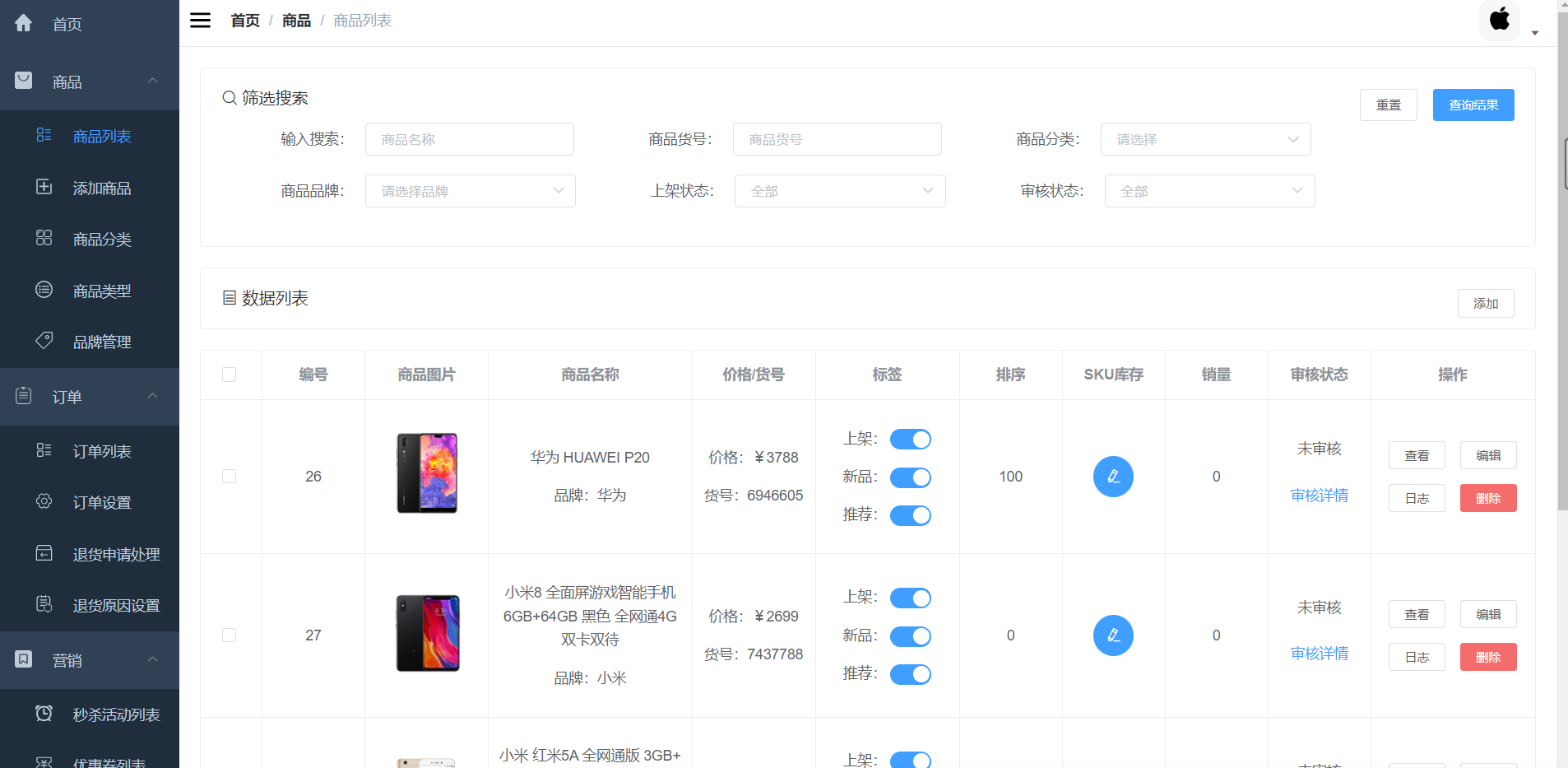Collapse the 订单 sidebar section chevron
Screen dimensions: 1568x768
pos(152,396)
